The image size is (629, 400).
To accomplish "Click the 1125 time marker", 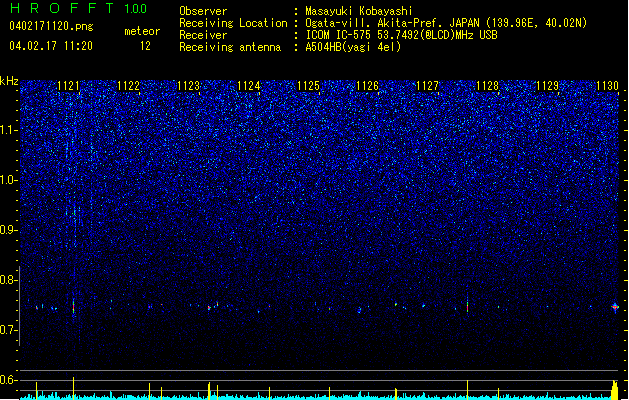I will [x=308, y=85].
